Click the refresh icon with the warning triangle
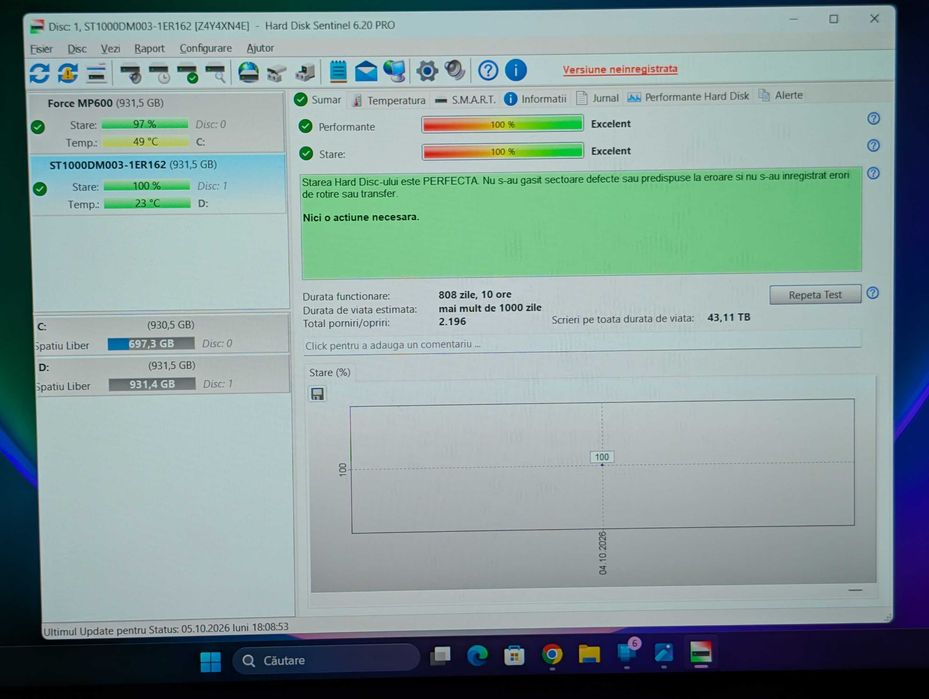Image resolution: width=929 pixels, height=699 pixels. click(68, 73)
